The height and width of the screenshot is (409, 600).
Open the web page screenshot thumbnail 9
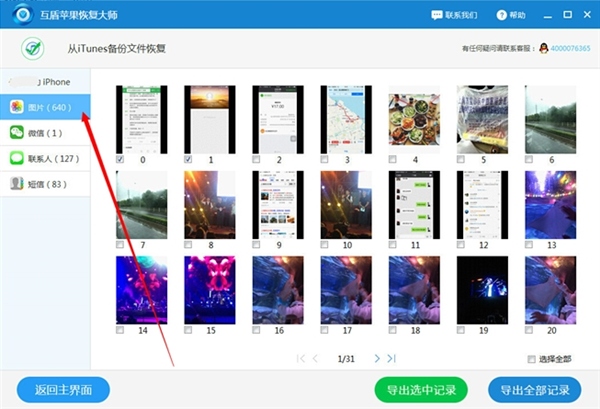coord(278,205)
